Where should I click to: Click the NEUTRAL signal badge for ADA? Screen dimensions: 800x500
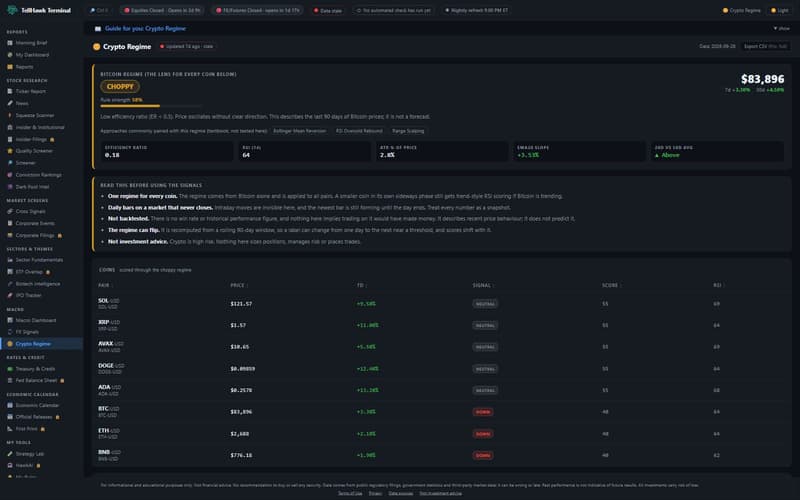click(x=485, y=390)
